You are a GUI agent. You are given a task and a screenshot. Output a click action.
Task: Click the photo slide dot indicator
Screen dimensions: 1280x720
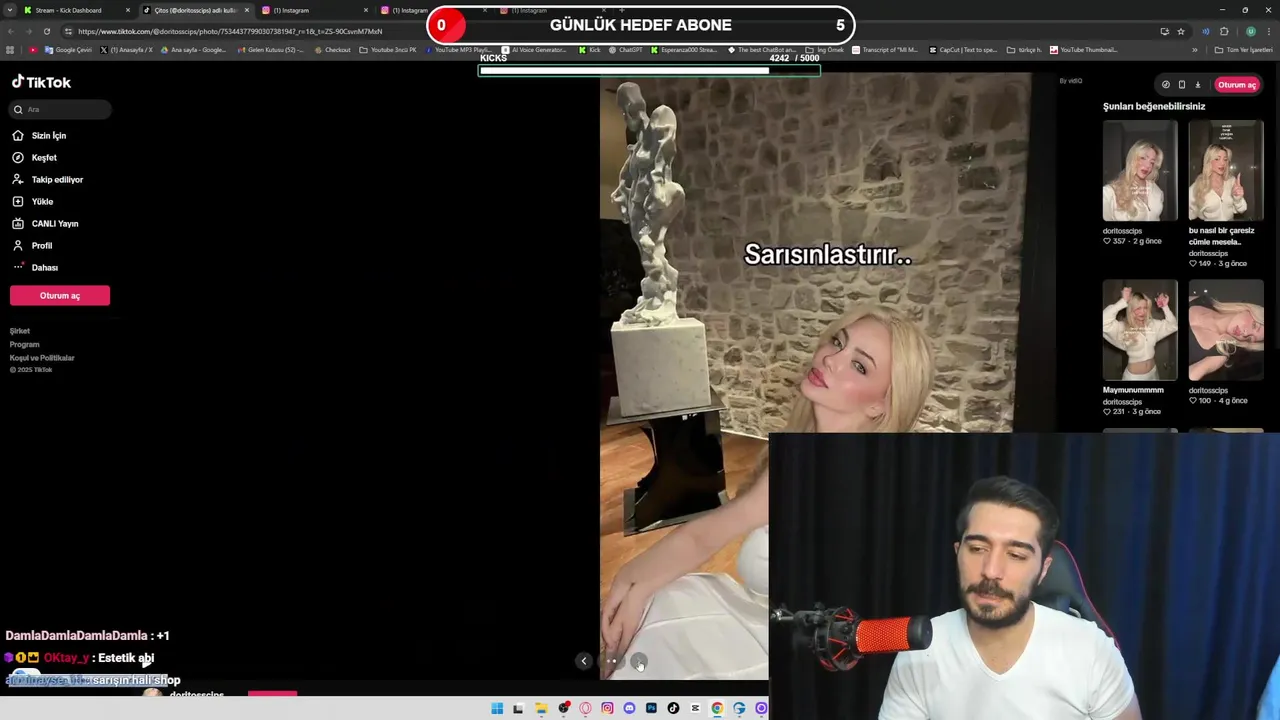point(611,661)
